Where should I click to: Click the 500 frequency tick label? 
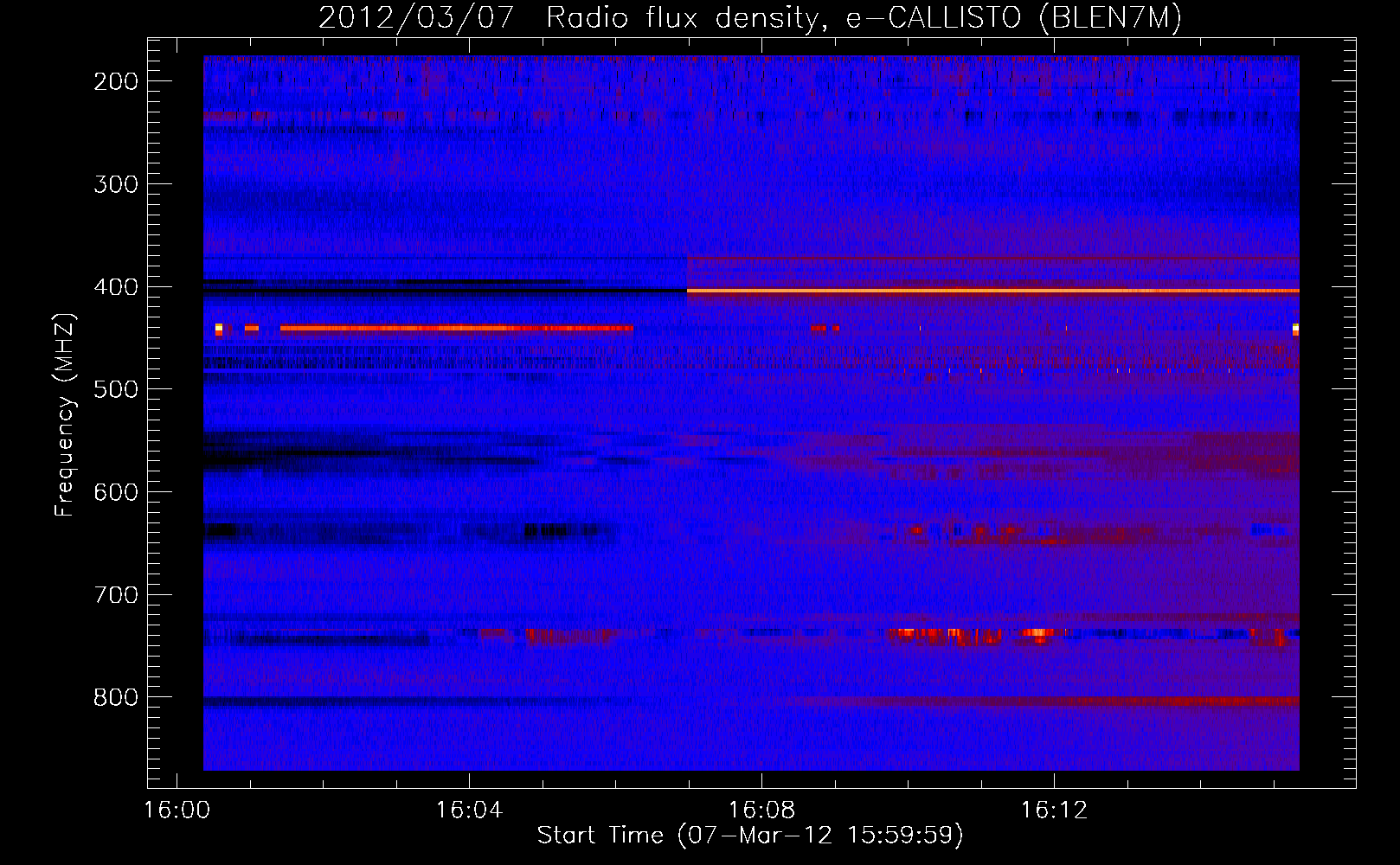[x=116, y=389]
